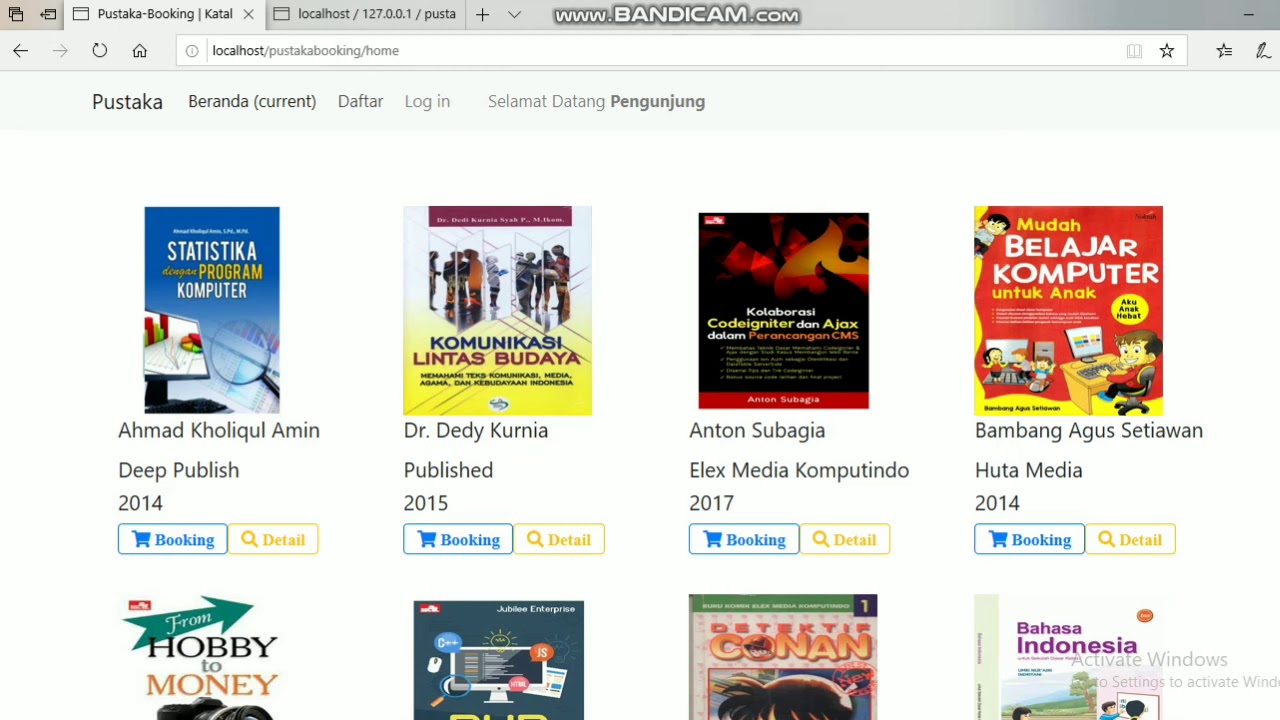This screenshot has width=1280, height=720.
Task: Click the Komunikasi Lintas Budaya cover
Action: pos(497,310)
